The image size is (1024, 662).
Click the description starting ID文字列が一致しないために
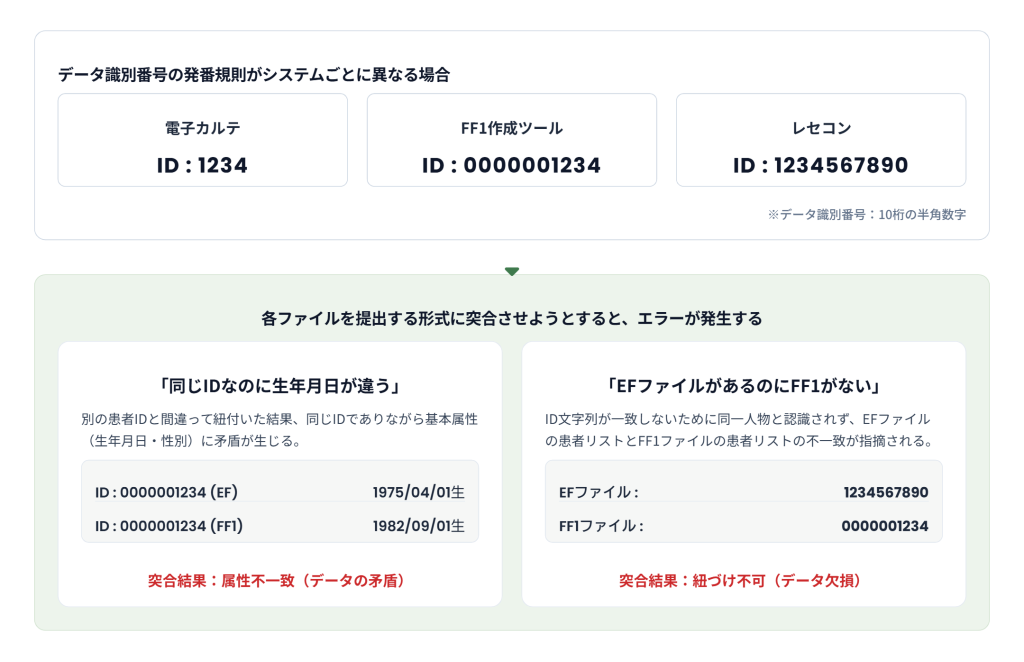[x=739, y=430]
